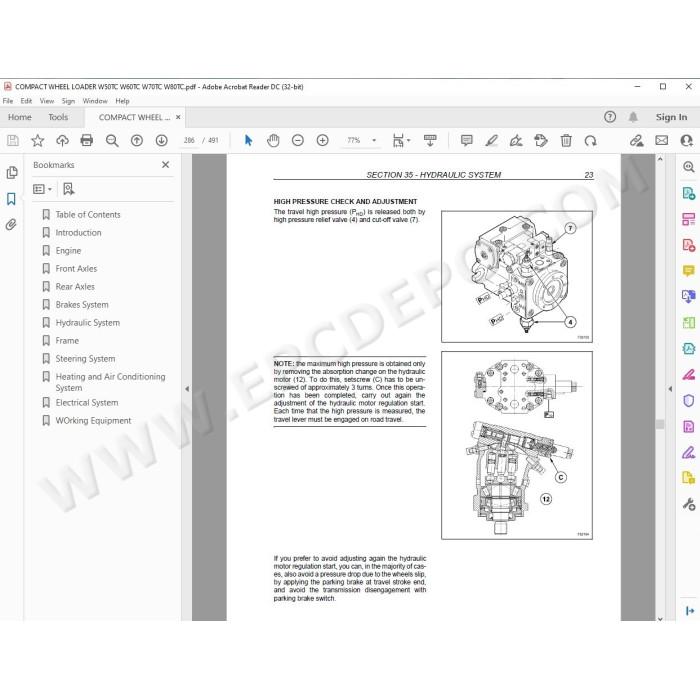This screenshot has width=700, height=700.
Task: Click the scrolling mode toolbar icon
Action: coord(430,141)
